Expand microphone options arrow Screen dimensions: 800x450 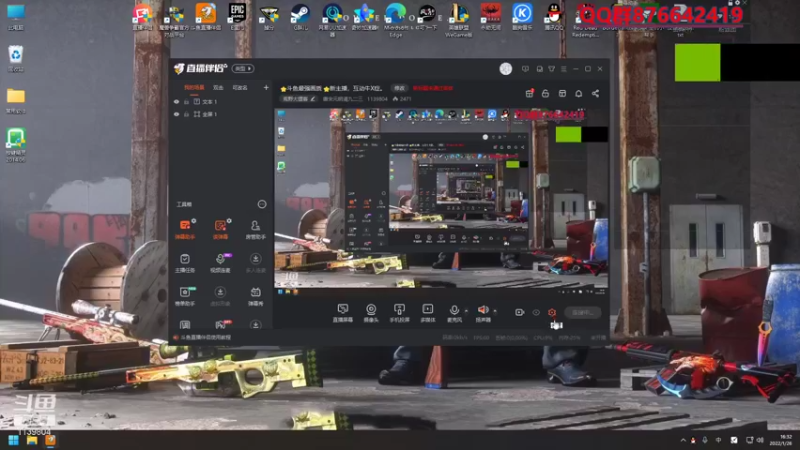point(466,311)
